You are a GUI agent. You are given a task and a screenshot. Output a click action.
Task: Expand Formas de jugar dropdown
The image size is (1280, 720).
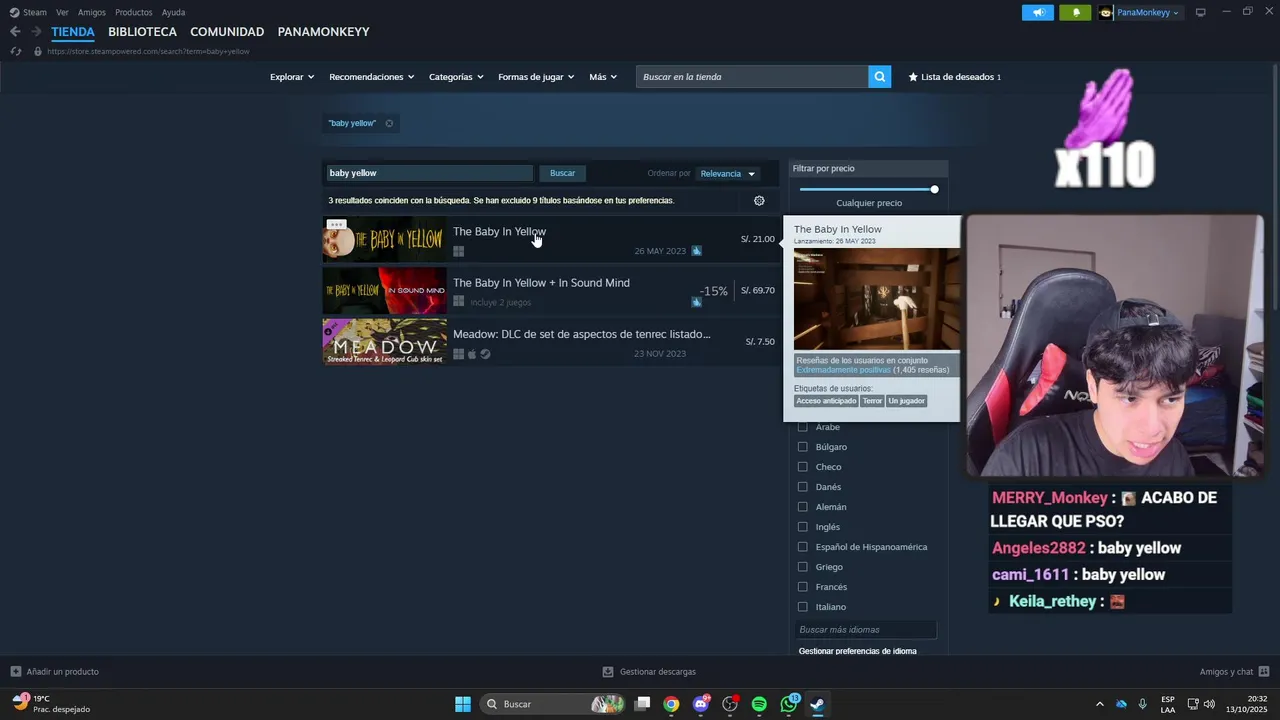(x=536, y=77)
